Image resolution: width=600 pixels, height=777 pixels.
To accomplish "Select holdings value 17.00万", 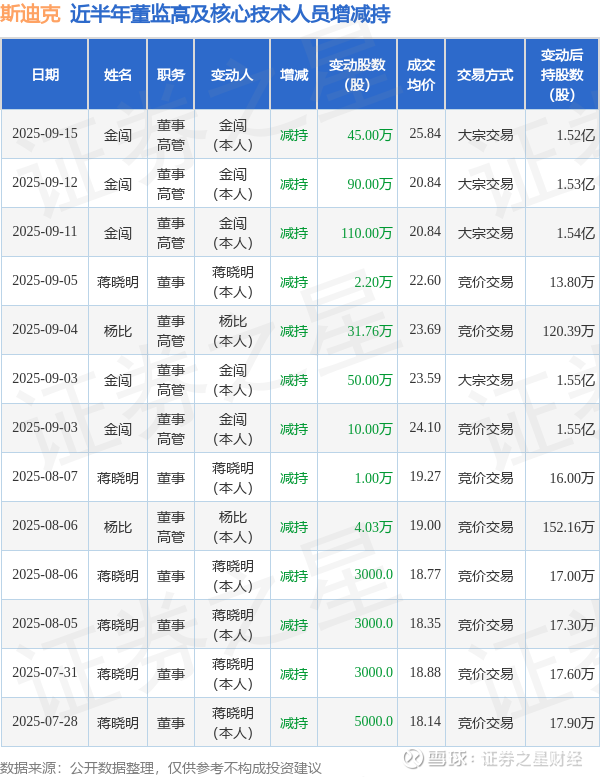I will 572,576.
